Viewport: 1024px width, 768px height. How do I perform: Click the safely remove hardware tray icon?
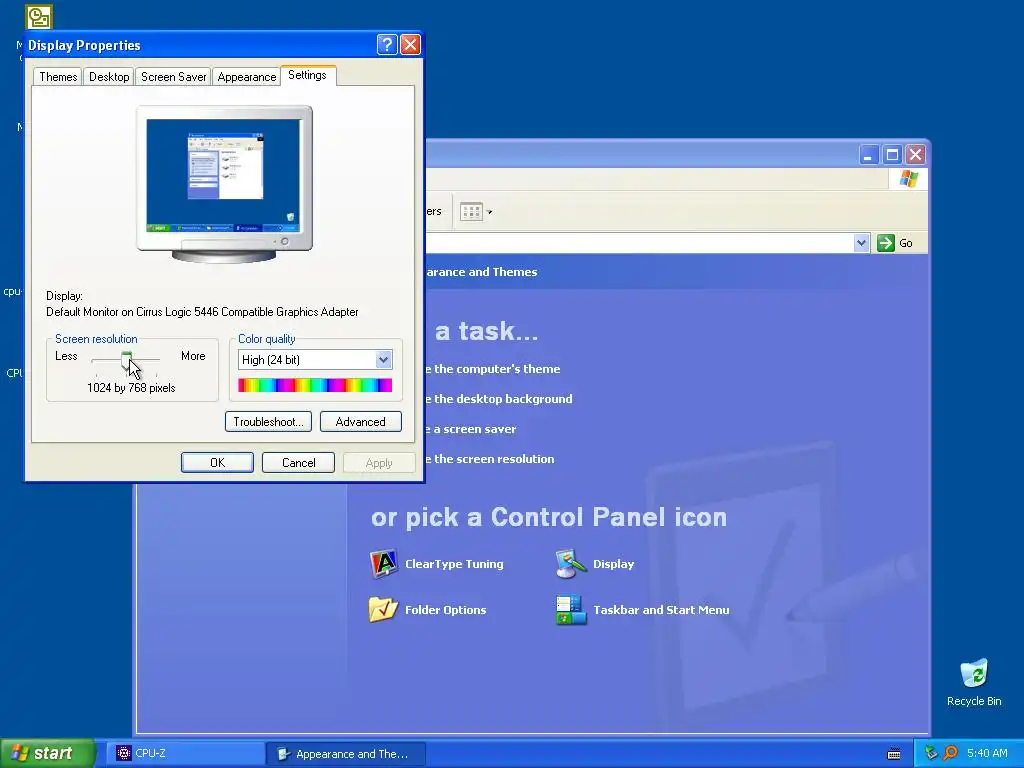(x=931, y=753)
